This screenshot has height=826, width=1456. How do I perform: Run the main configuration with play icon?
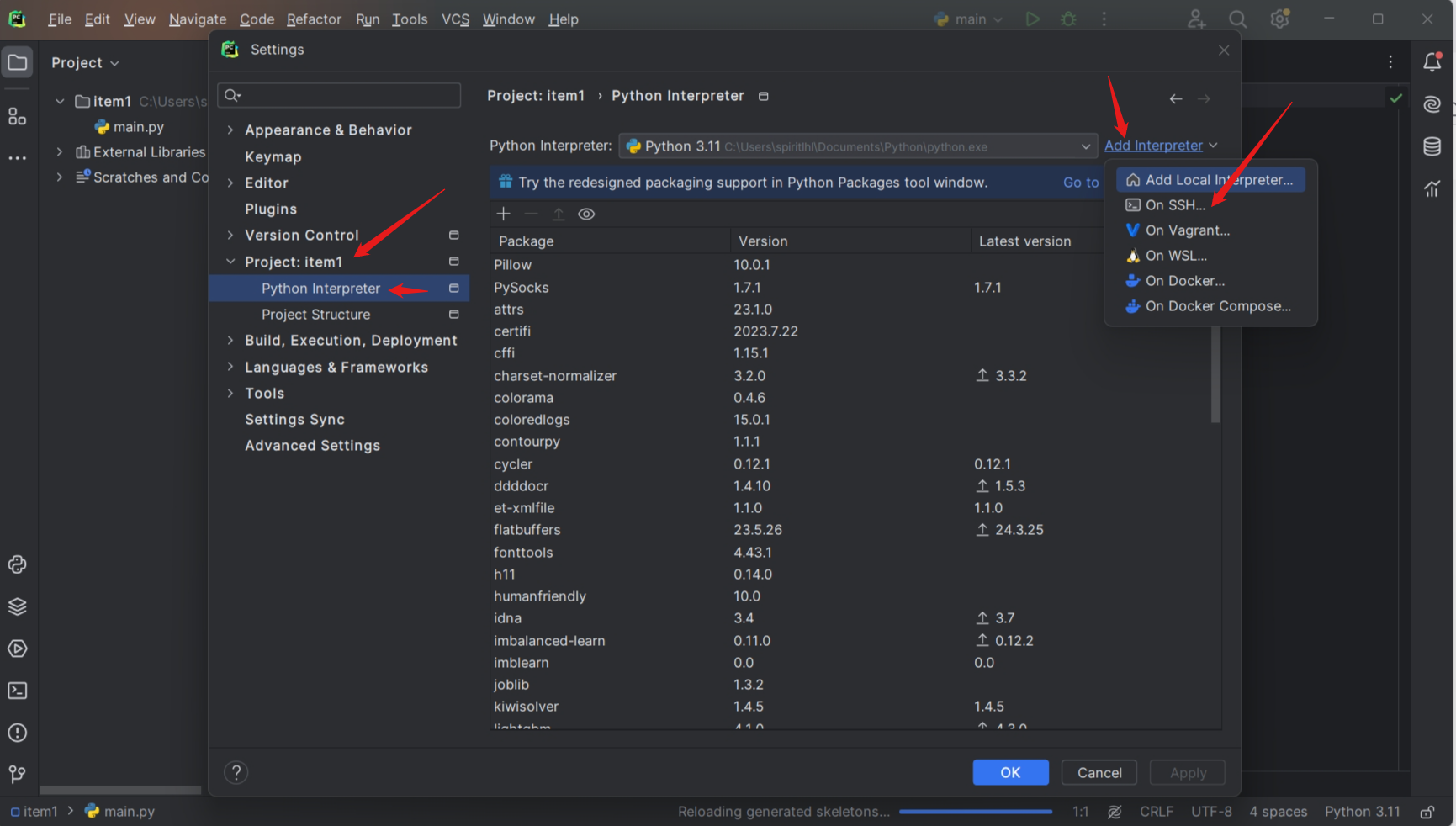click(x=1032, y=19)
